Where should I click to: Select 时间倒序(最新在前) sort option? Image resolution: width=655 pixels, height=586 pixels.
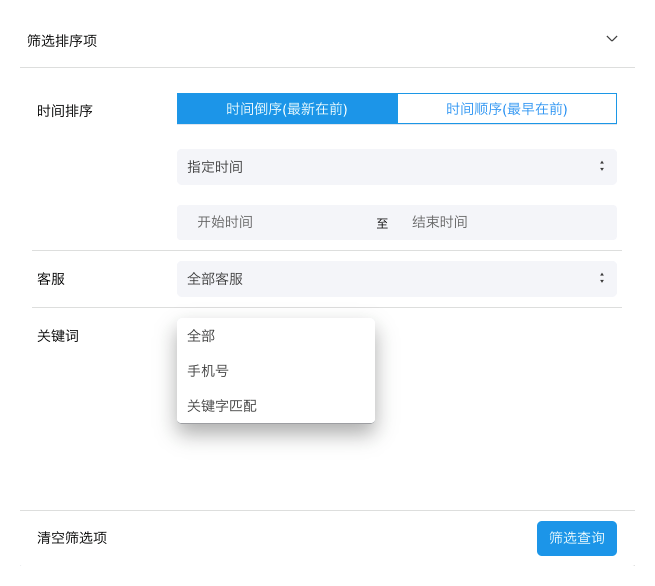pyautogui.click(x=287, y=109)
